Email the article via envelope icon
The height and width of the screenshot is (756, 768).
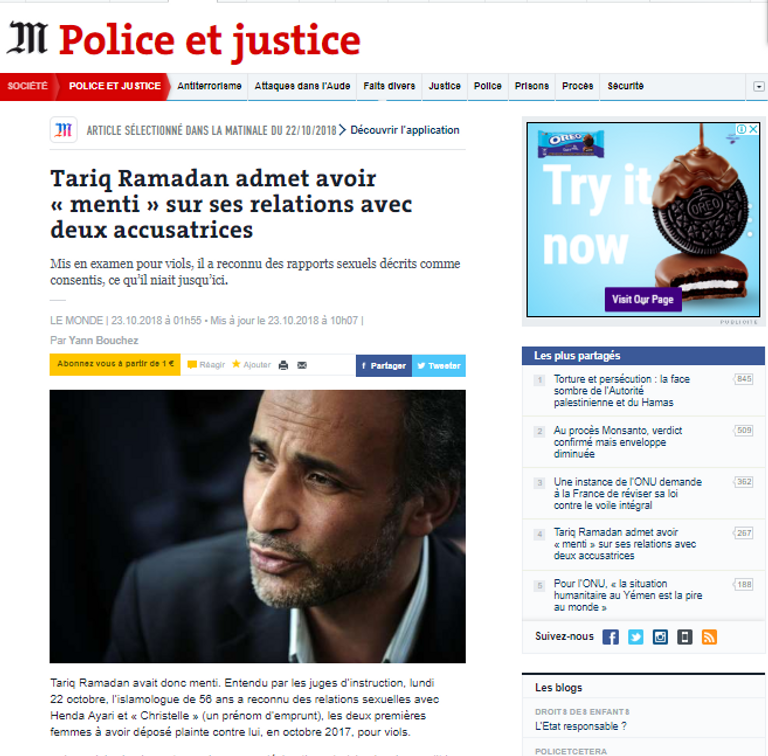click(302, 365)
